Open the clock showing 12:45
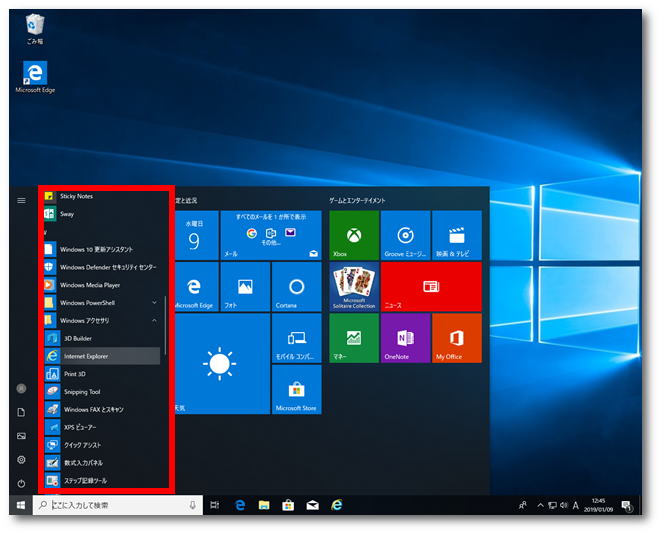 coord(599,505)
